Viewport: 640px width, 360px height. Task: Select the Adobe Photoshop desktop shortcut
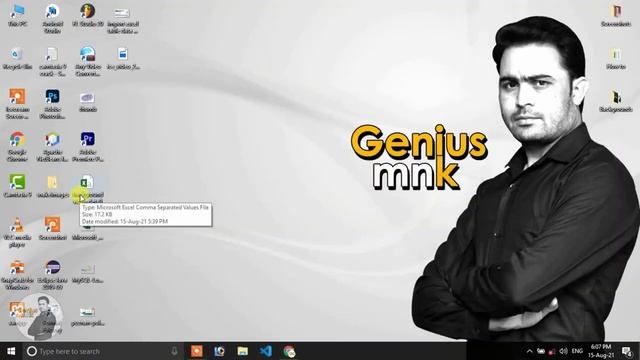[x=53, y=104]
